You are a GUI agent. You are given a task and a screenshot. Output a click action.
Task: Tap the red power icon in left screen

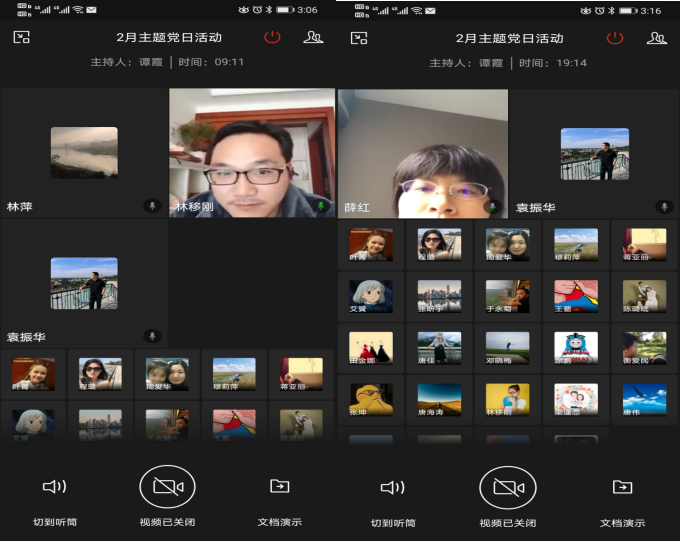click(272, 38)
